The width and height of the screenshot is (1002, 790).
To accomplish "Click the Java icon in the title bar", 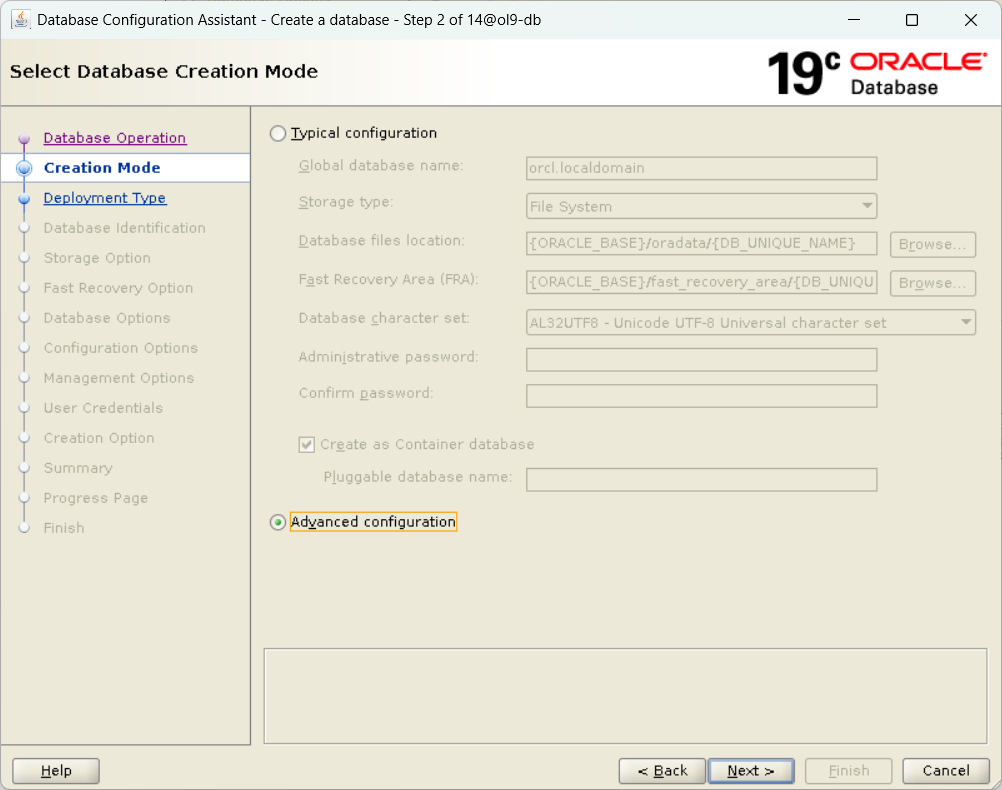I will point(20,20).
